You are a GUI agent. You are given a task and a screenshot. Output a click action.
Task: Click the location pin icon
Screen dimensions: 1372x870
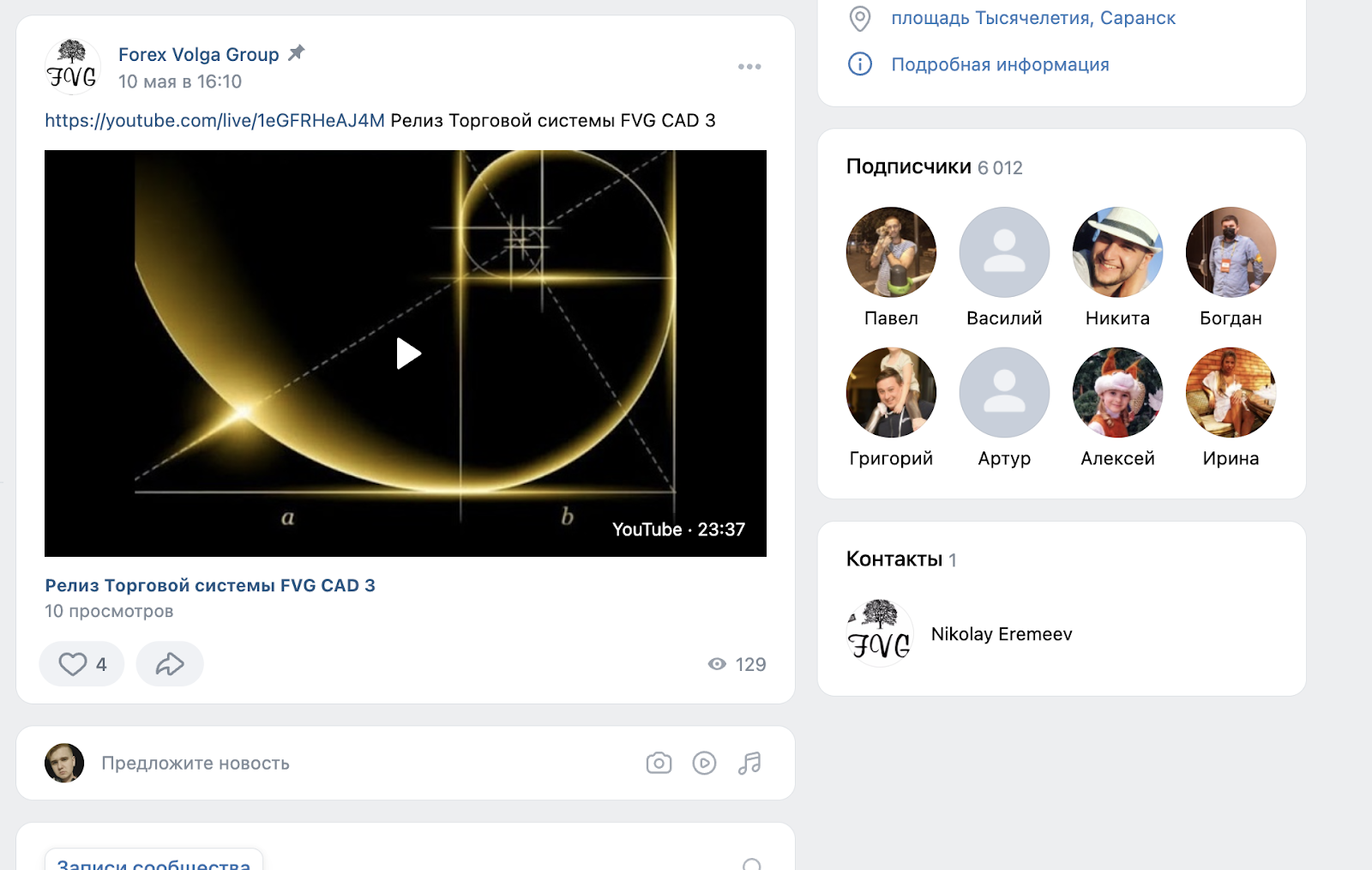pyautogui.click(x=859, y=18)
